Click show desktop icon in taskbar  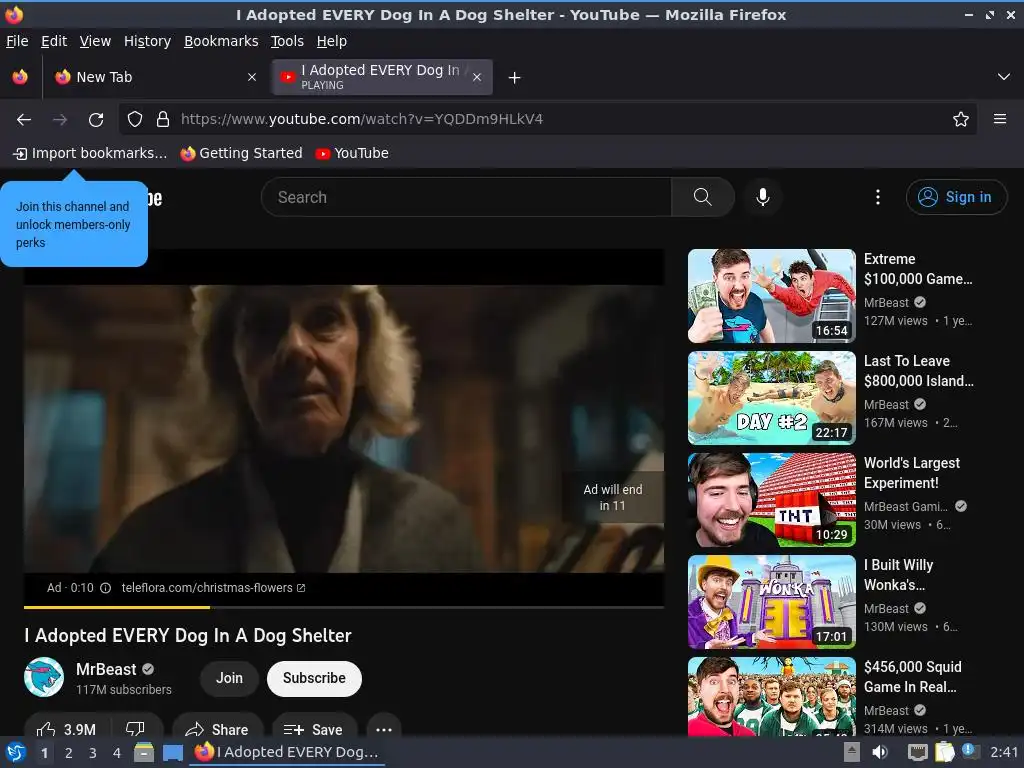pyautogui.click(x=172, y=752)
